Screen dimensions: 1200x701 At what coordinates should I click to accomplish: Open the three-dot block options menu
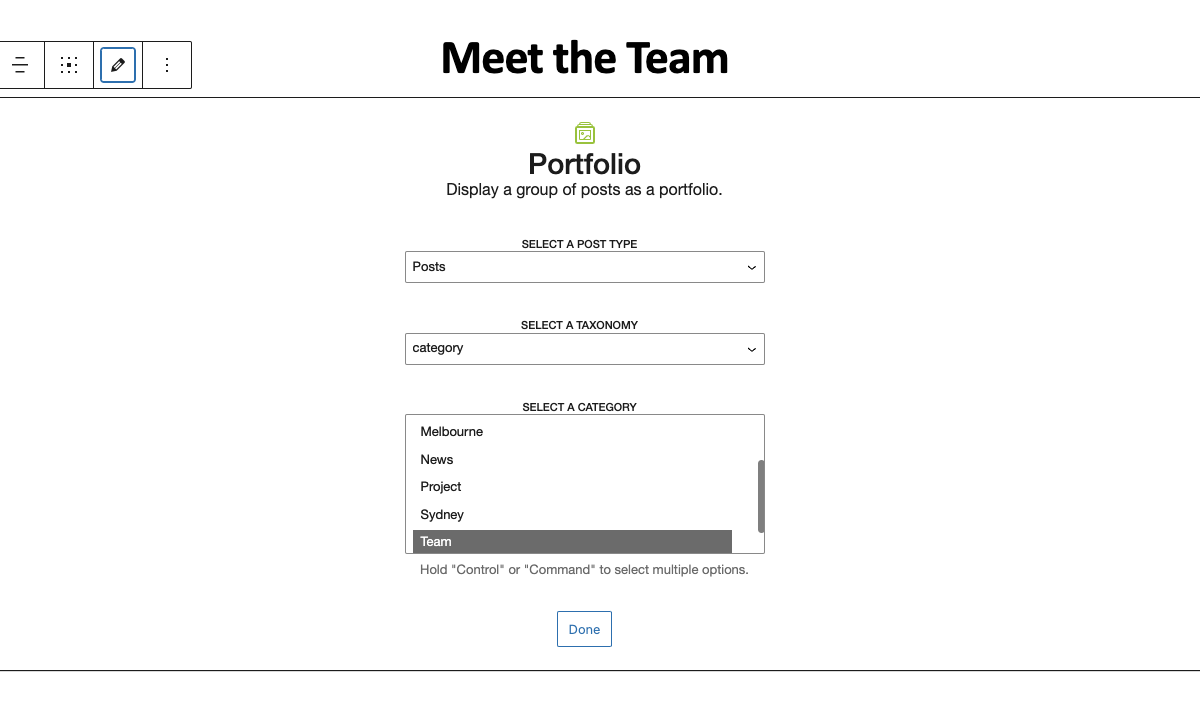pos(167,65)
